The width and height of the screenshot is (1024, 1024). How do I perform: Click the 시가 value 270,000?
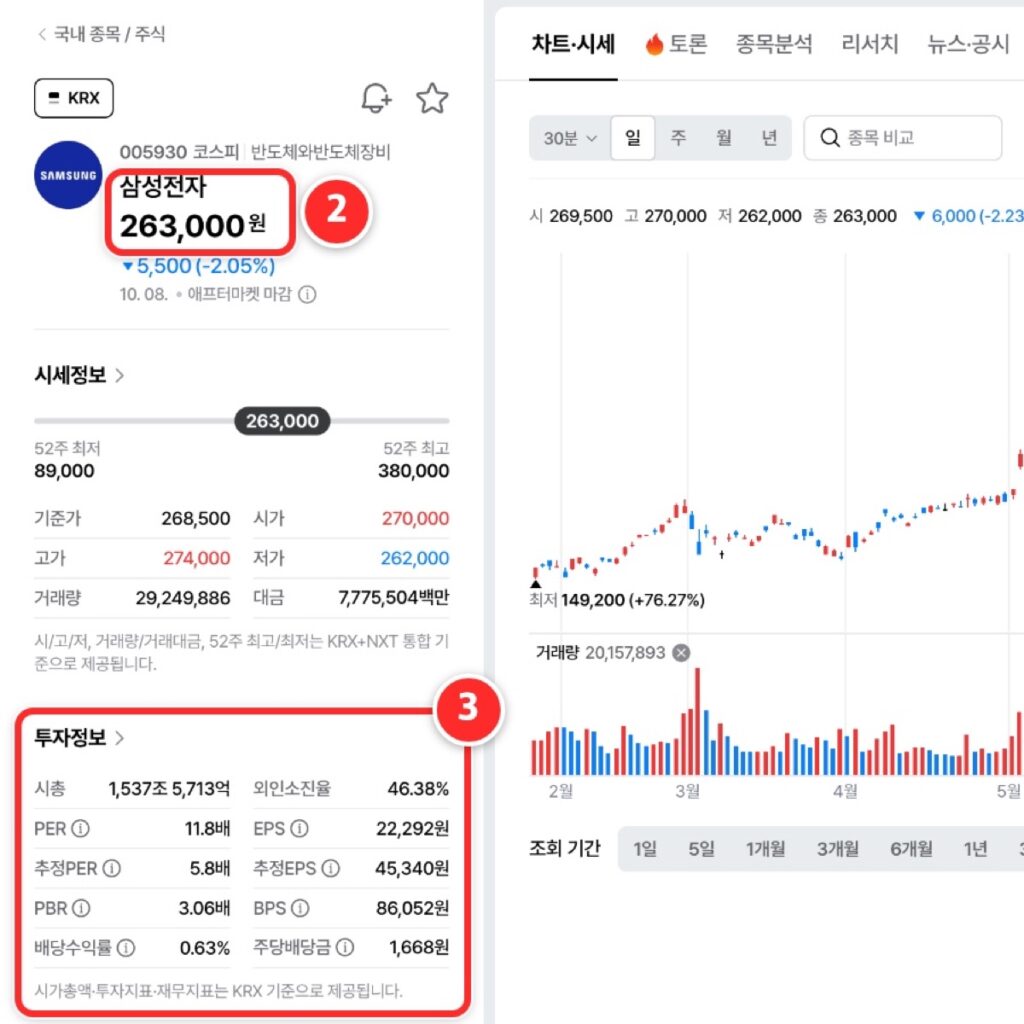click(415, 519)
